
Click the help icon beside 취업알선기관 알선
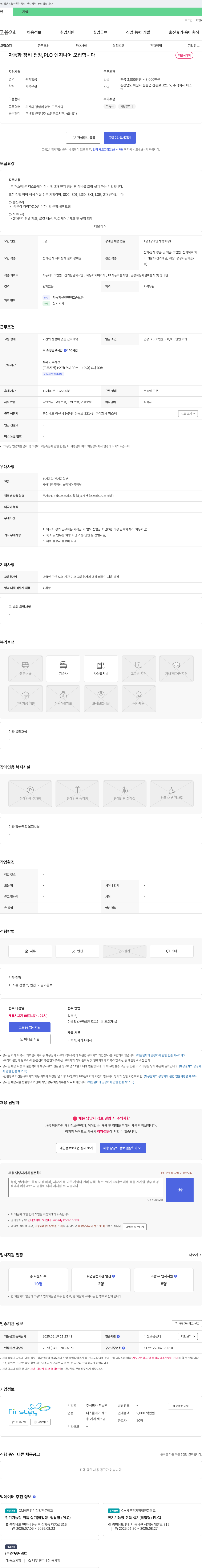(x=114, y=1276)
